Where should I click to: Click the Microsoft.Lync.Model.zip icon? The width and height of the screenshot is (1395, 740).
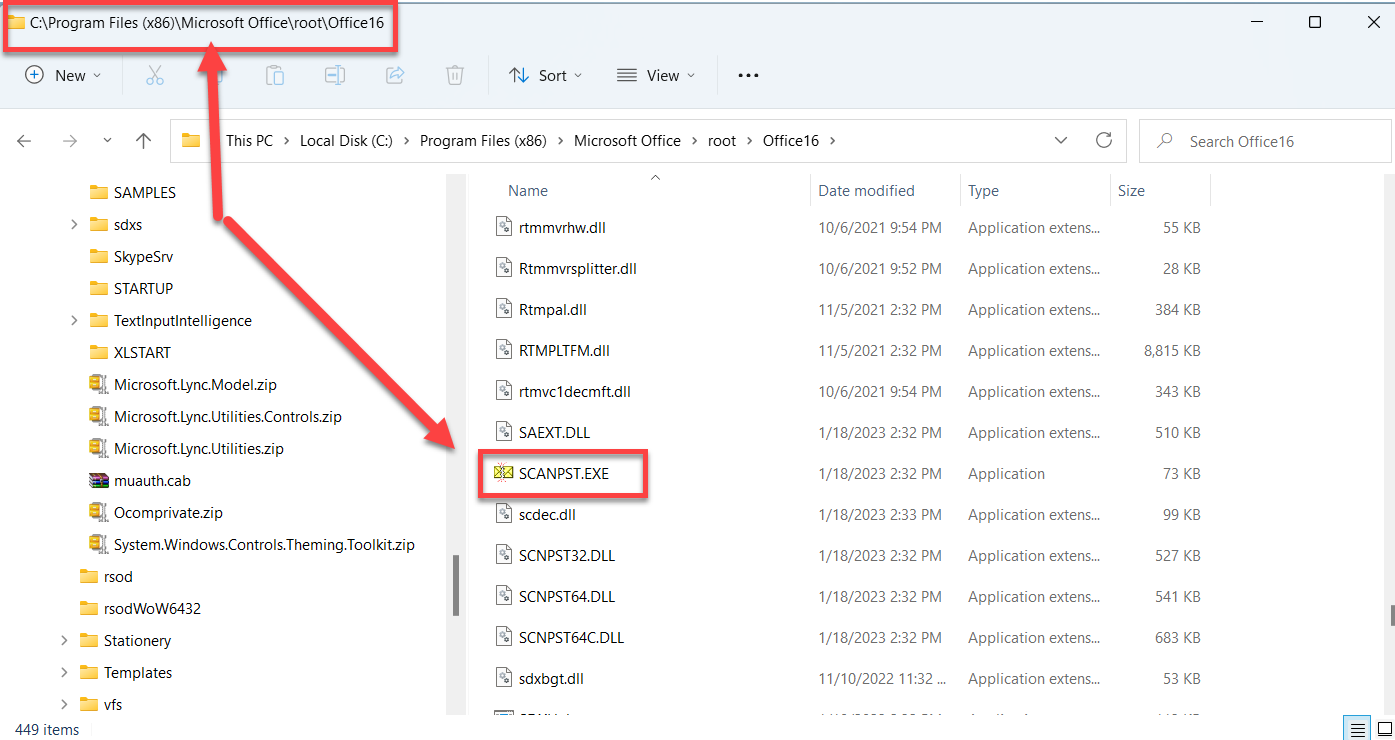98,384
